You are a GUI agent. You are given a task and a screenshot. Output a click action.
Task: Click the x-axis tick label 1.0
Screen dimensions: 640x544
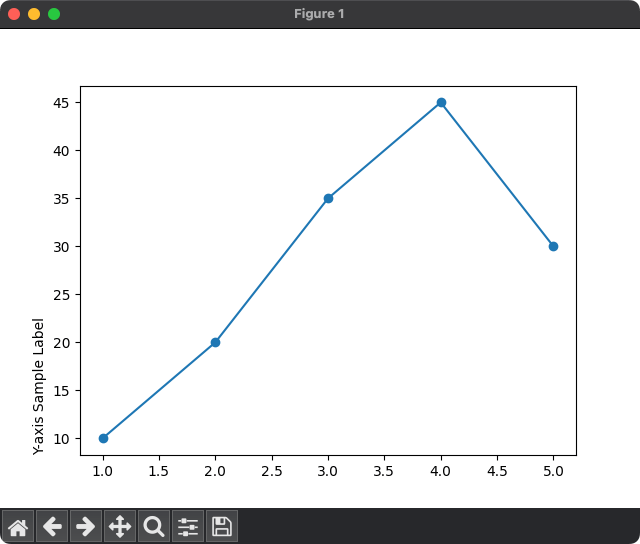click(x=103, y=471)
